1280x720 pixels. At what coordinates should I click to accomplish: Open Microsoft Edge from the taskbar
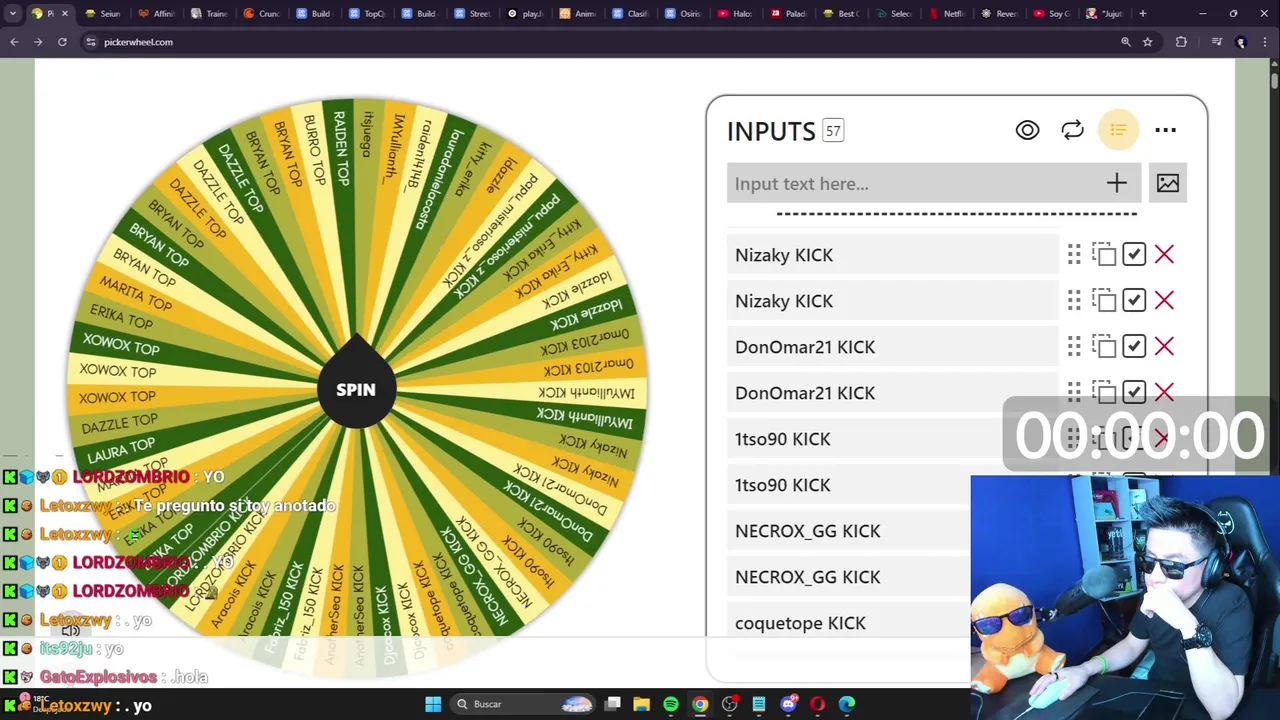pos(847,704)
